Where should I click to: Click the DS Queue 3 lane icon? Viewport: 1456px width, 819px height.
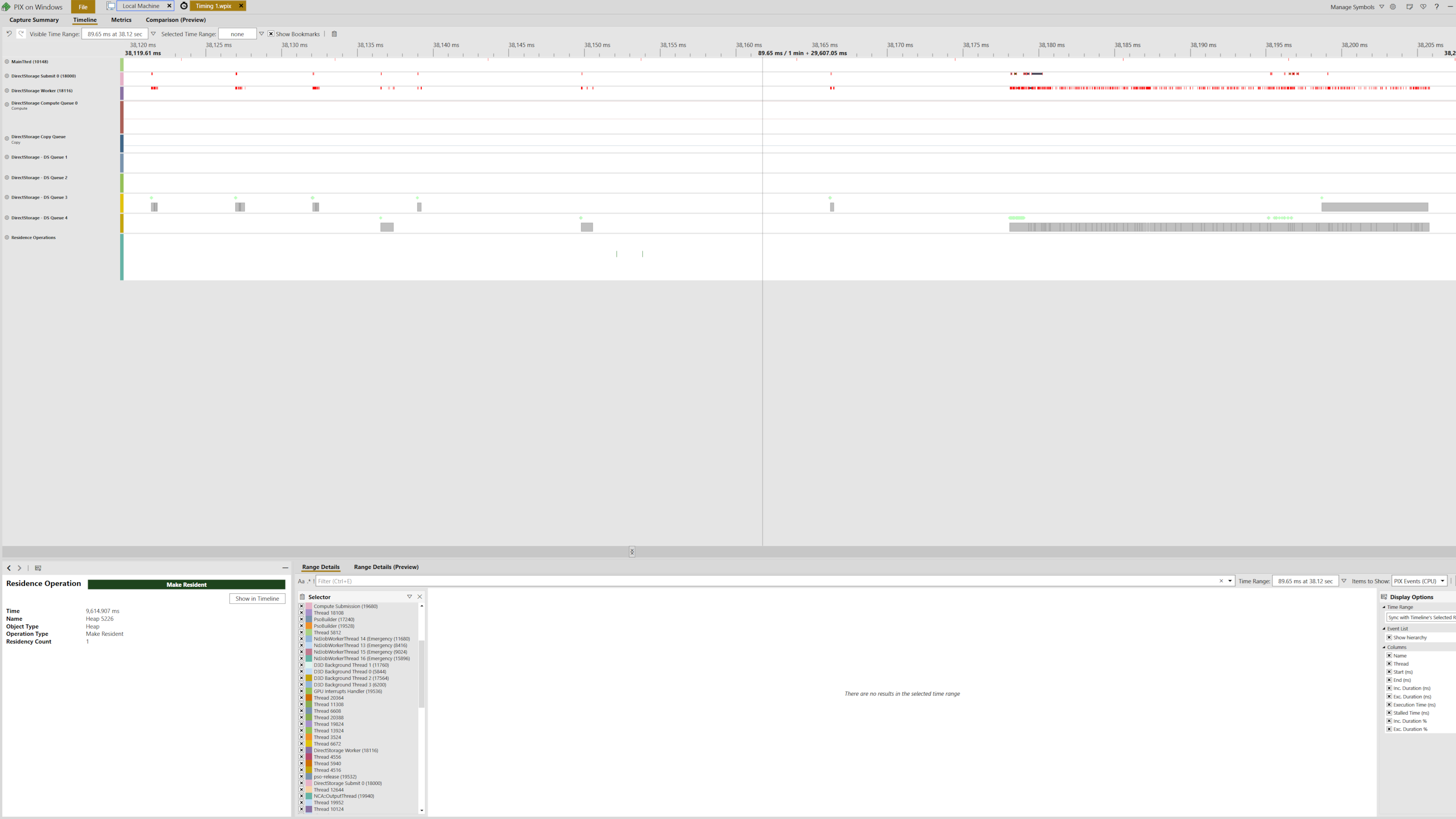7,197
